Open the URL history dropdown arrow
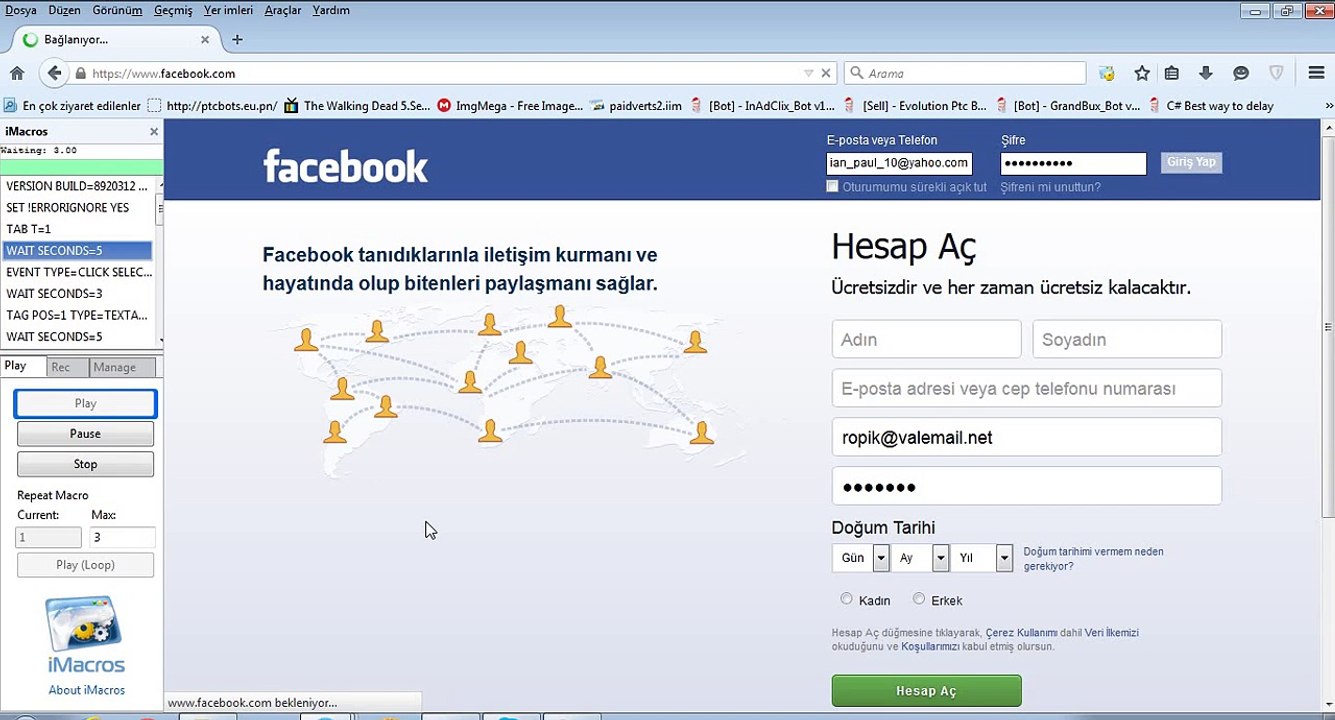1335x720 pixels. 808,73
